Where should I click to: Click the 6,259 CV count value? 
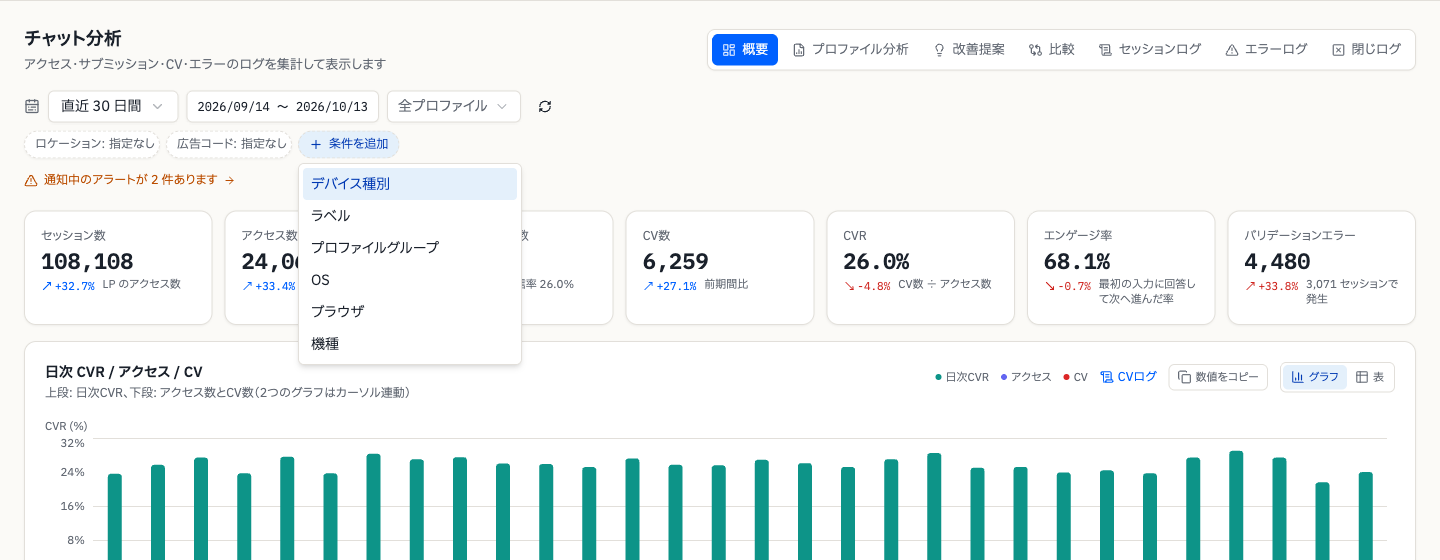coord(676,262)
